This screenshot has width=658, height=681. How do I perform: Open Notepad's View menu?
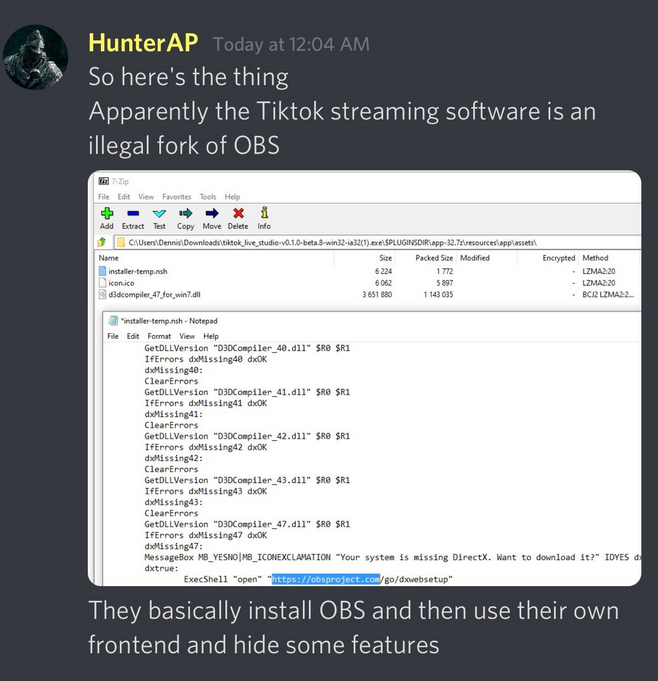click(187, 336)
